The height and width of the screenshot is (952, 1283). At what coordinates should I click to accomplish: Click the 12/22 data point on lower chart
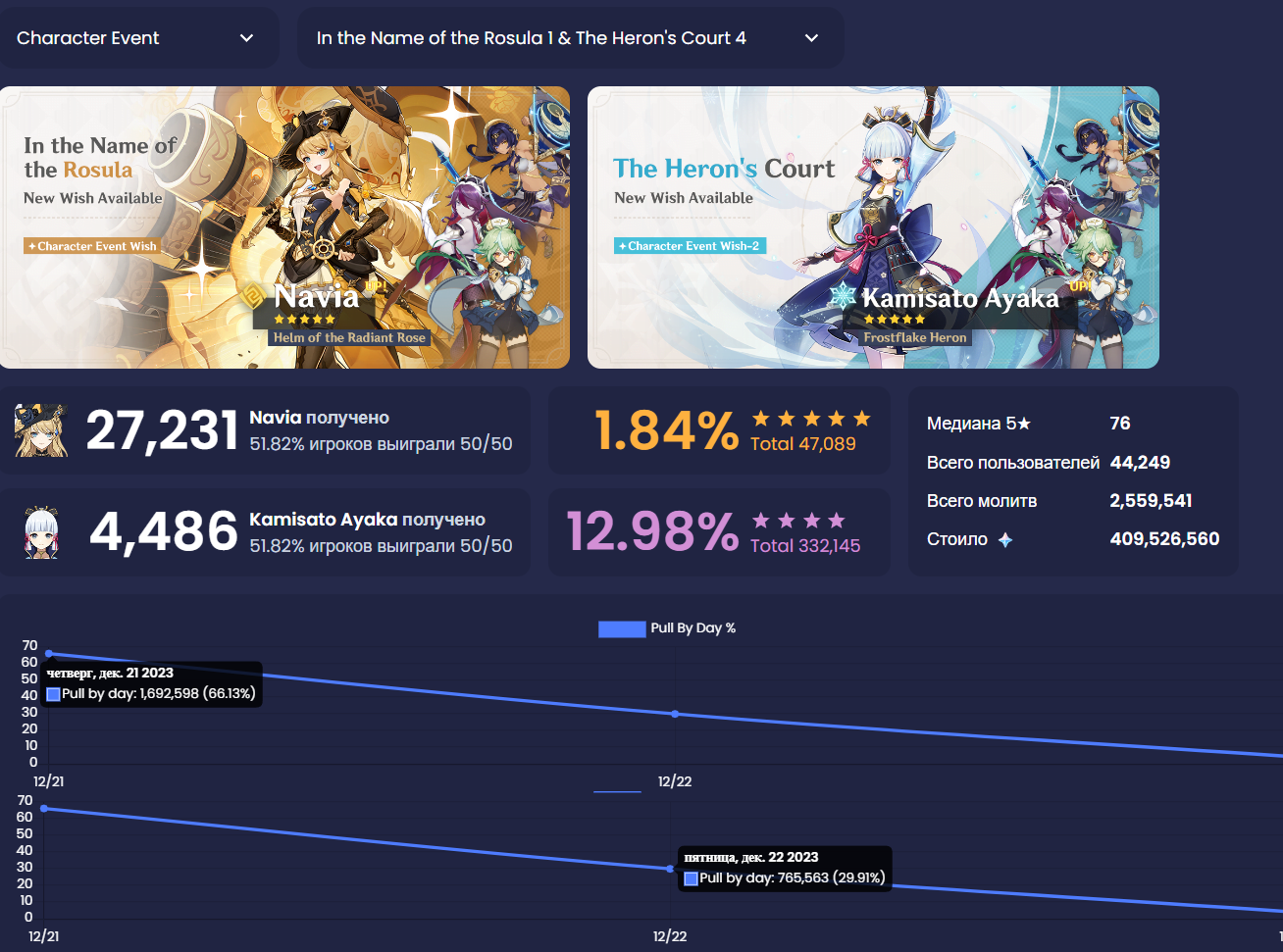[670, 869]
